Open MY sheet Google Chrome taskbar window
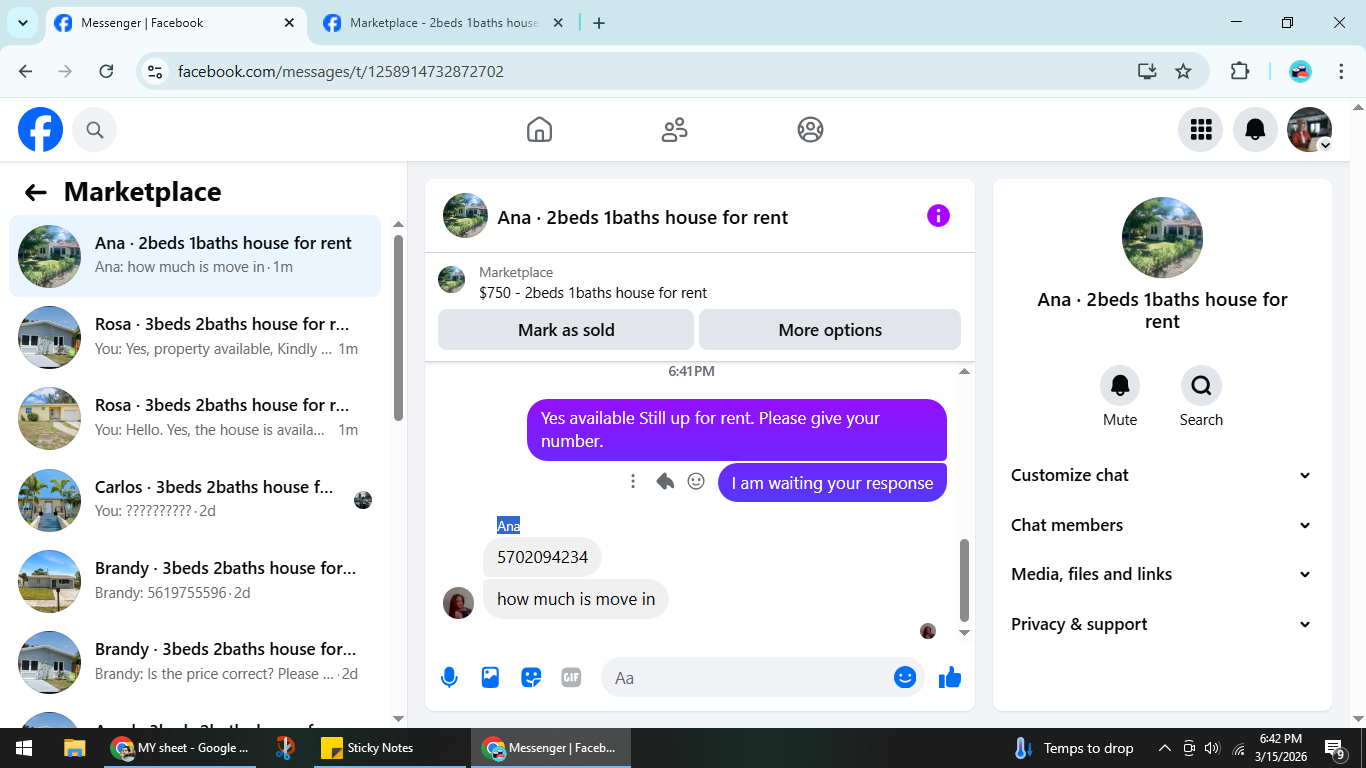 tap(180, 748)
